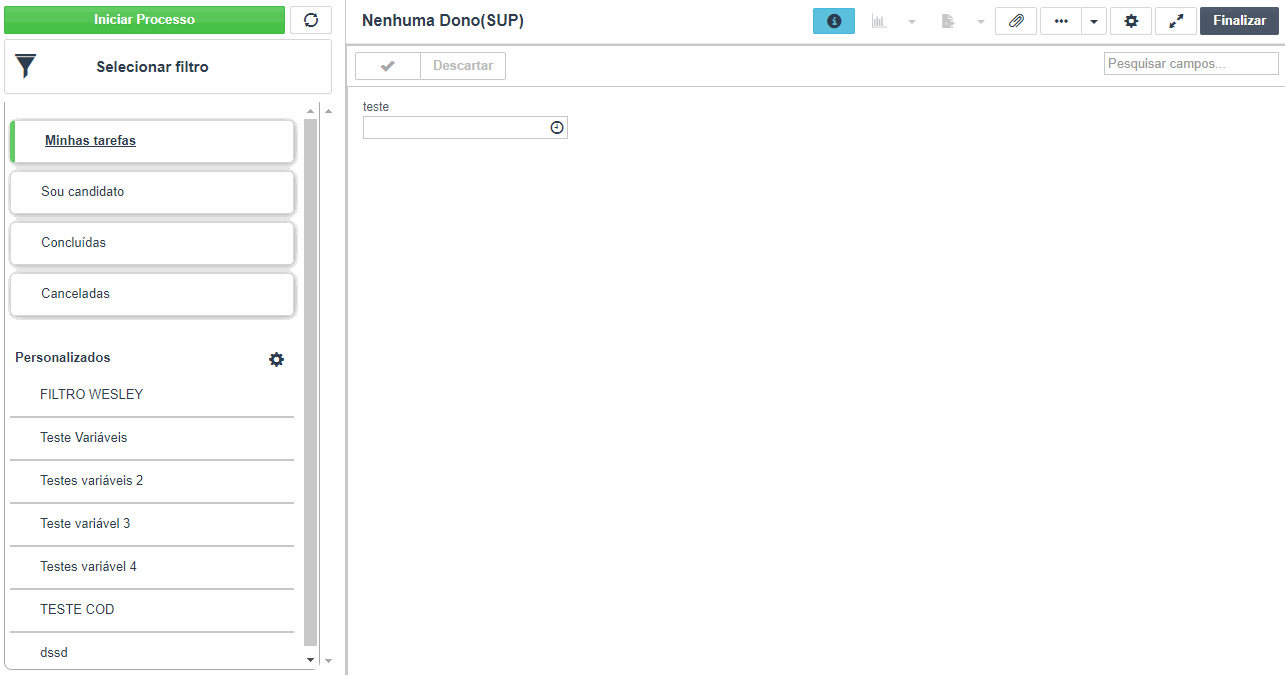Open the dropdown arrow next to the chart icon

911,21
